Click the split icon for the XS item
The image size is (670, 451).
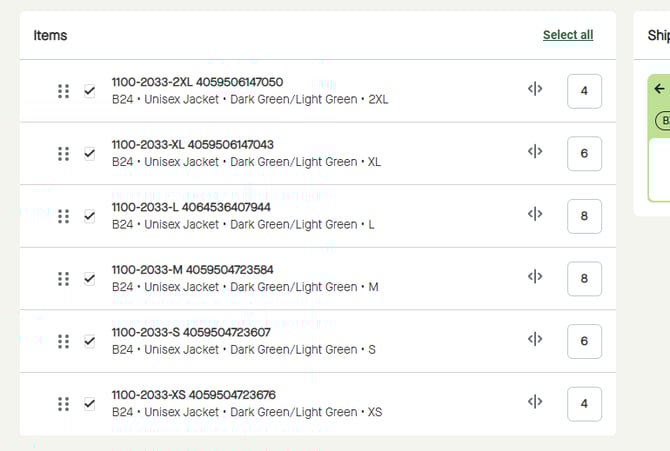coord(535,402)
